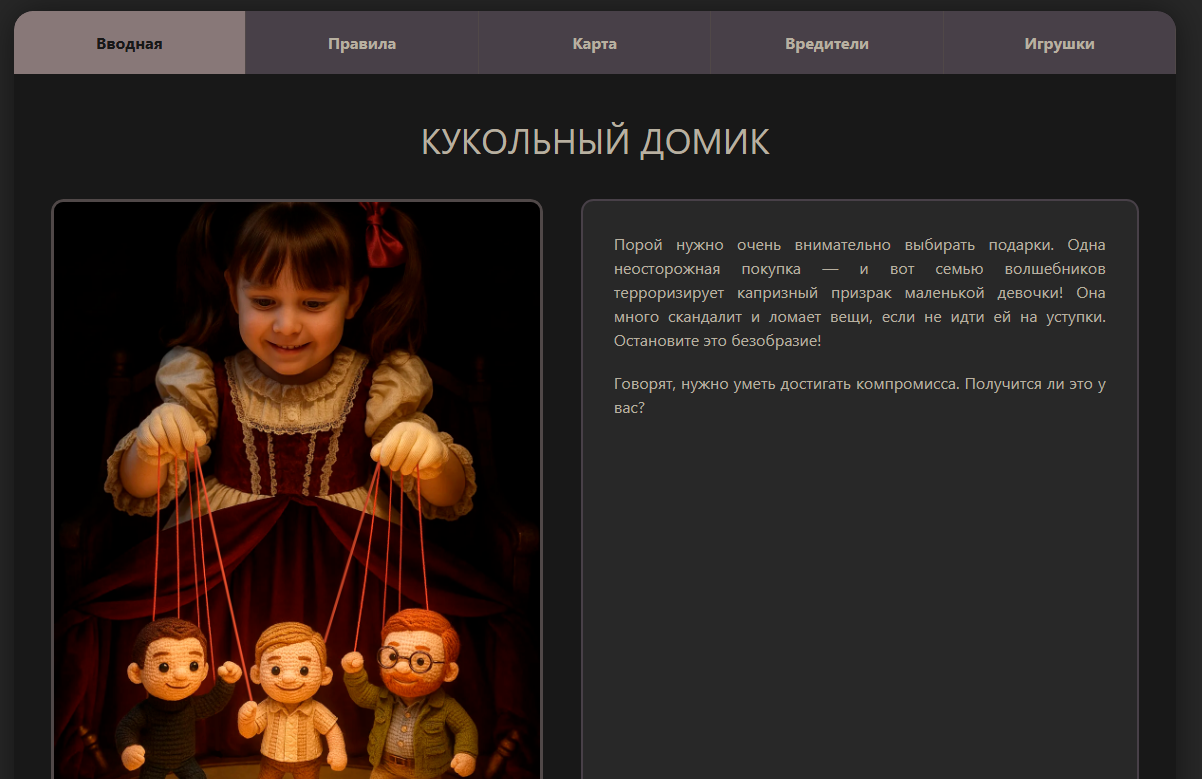Click the text card's top edge
Image resolution: width=1202 pixels, height=779 pixels.
click(x=860, y=201)
